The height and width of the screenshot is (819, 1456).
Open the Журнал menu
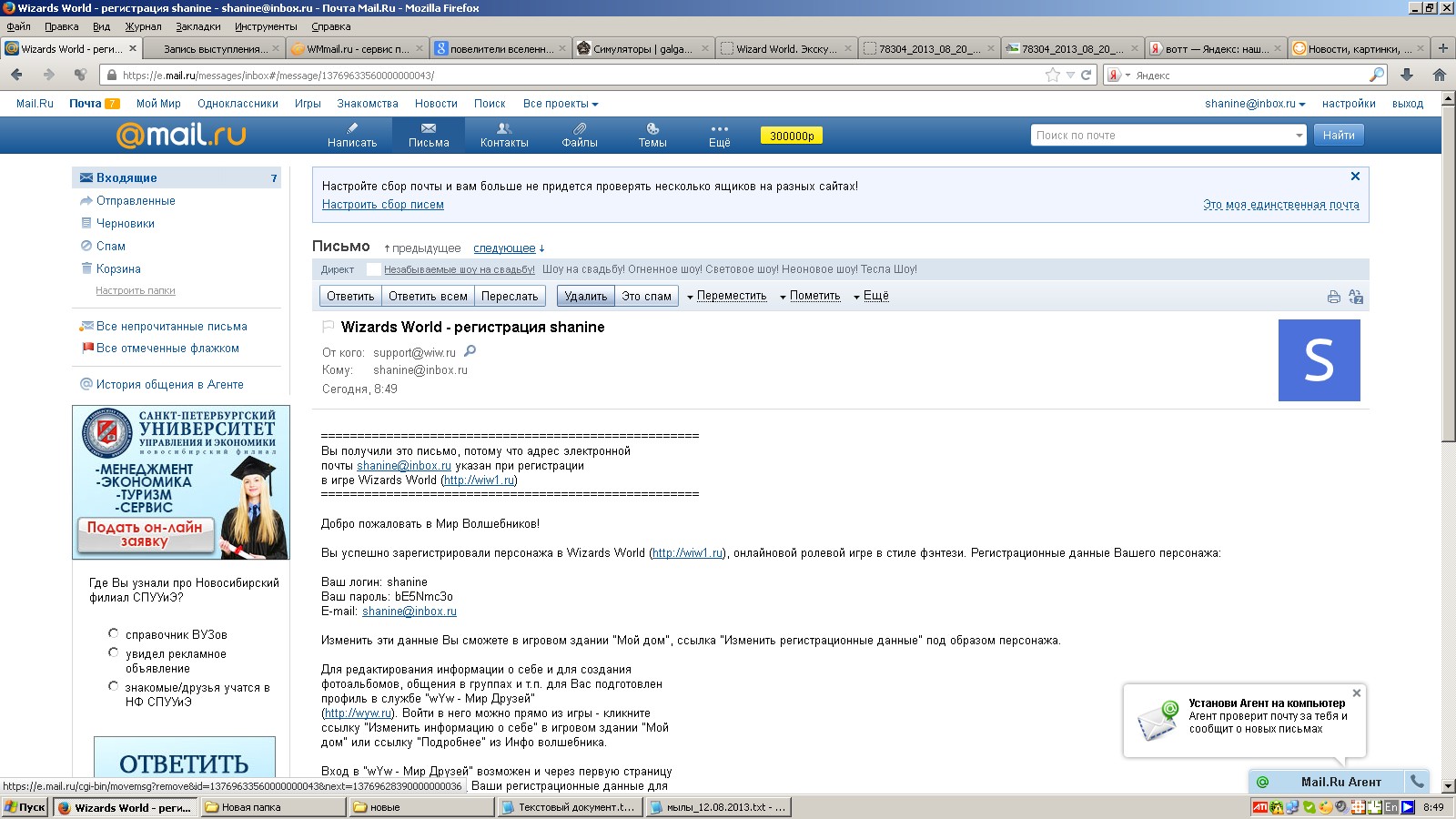point(143,26)
